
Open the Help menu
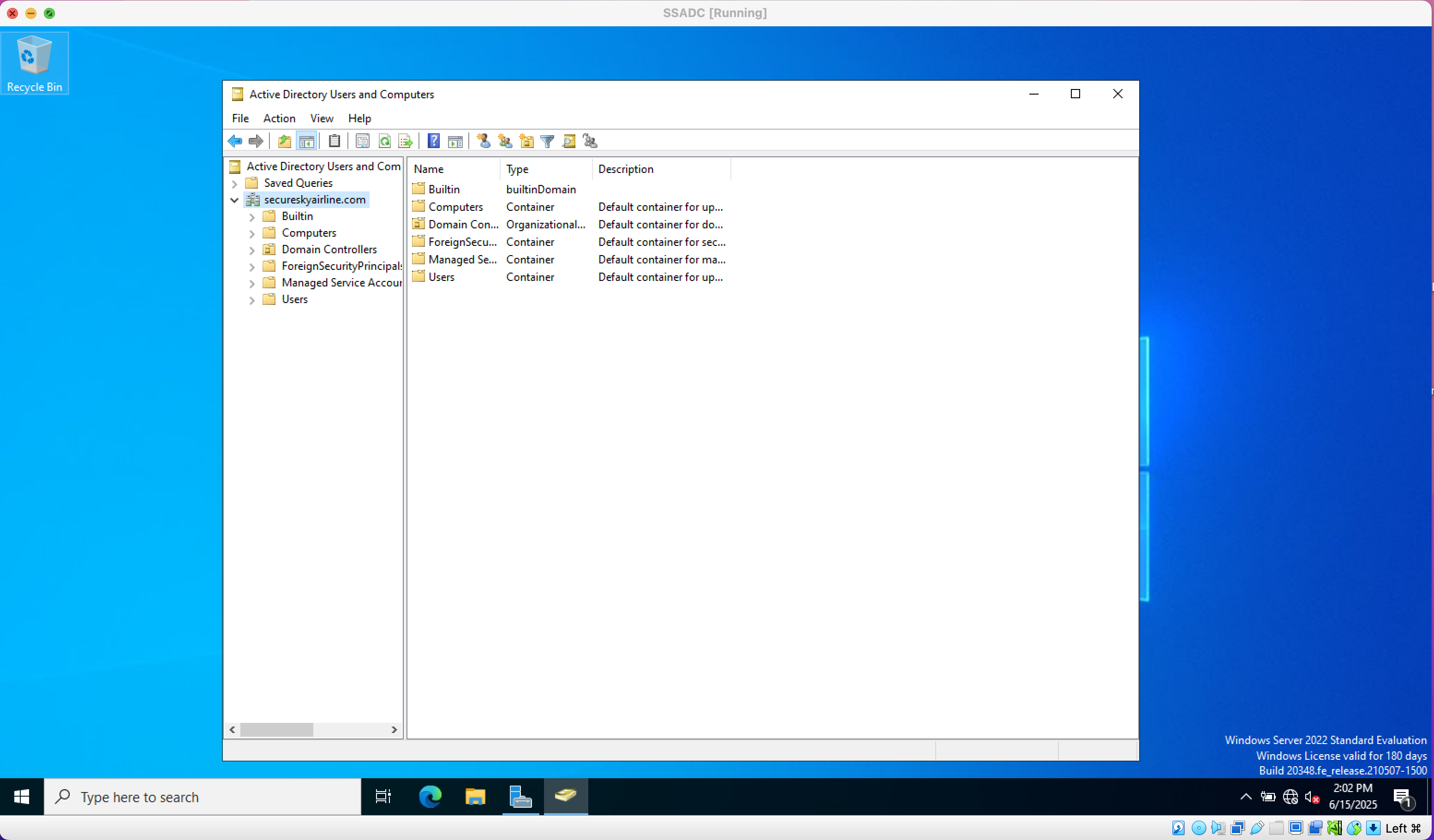pyautogui.click(x=359, y=119)
